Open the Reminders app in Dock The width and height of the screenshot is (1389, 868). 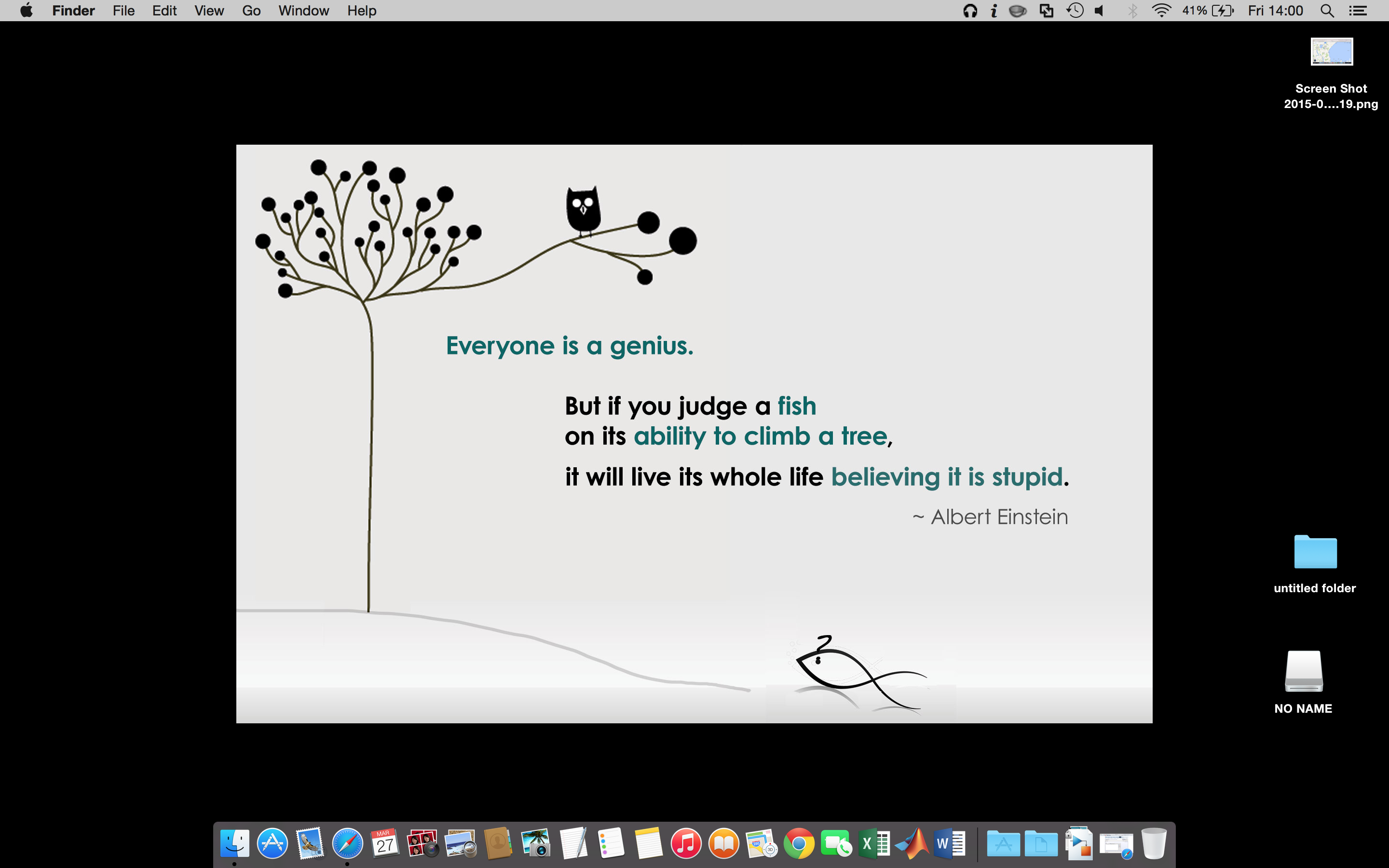[x=611, y=843]
